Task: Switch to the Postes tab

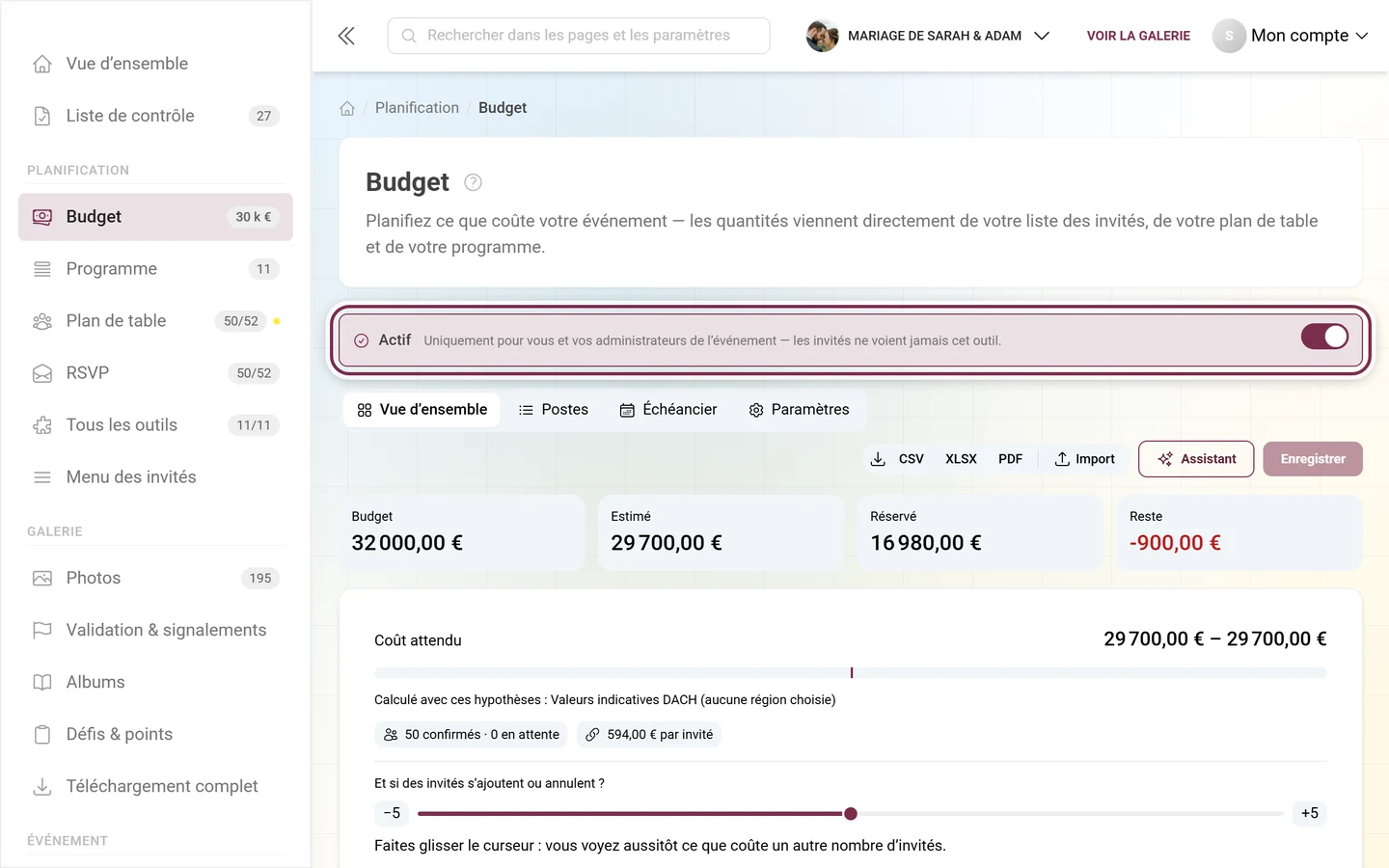Action: (x=554, y=410)
